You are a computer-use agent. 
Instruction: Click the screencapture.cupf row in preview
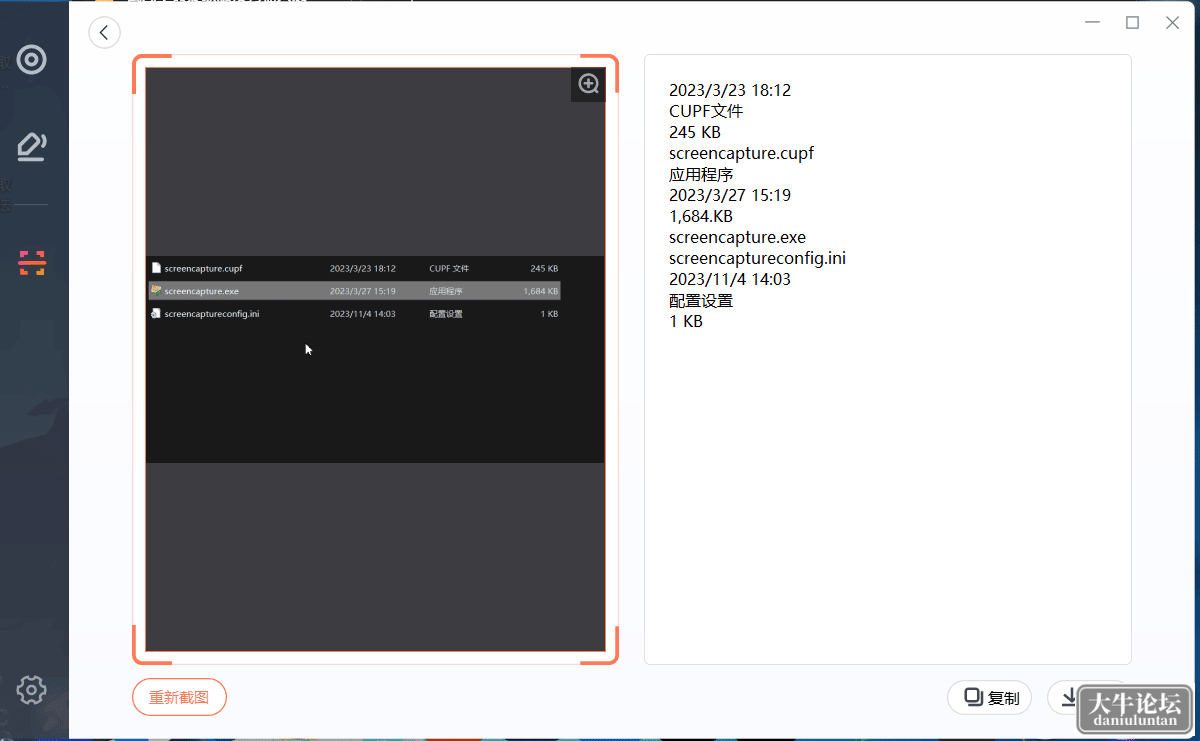click(354, 268)
